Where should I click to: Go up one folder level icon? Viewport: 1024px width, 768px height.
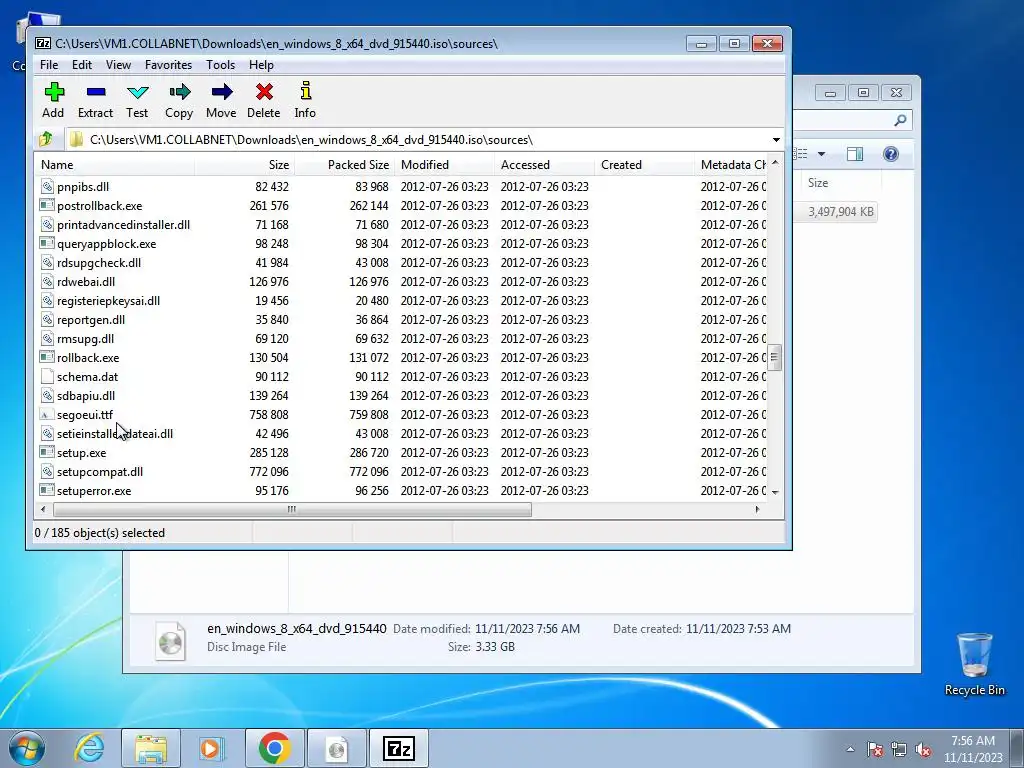(x=46, y=139)
